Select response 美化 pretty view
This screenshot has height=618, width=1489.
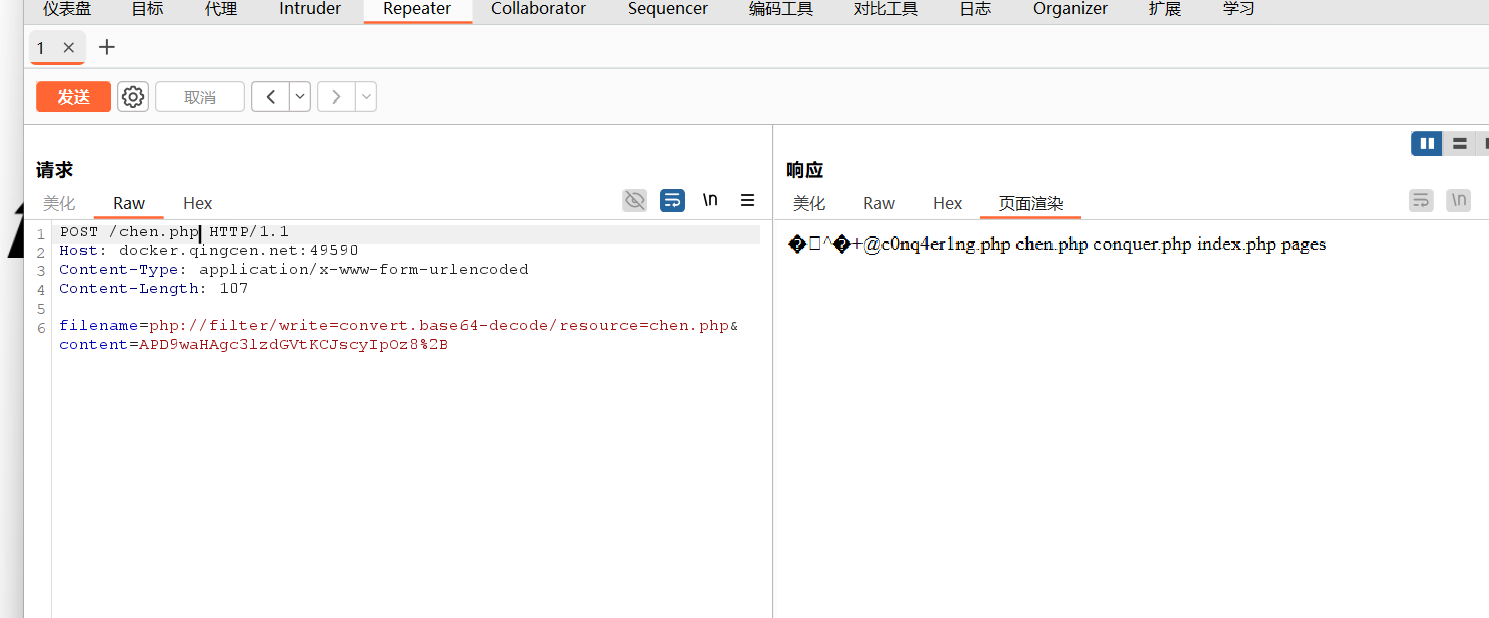pyautogui.click(x=809, y=203)
